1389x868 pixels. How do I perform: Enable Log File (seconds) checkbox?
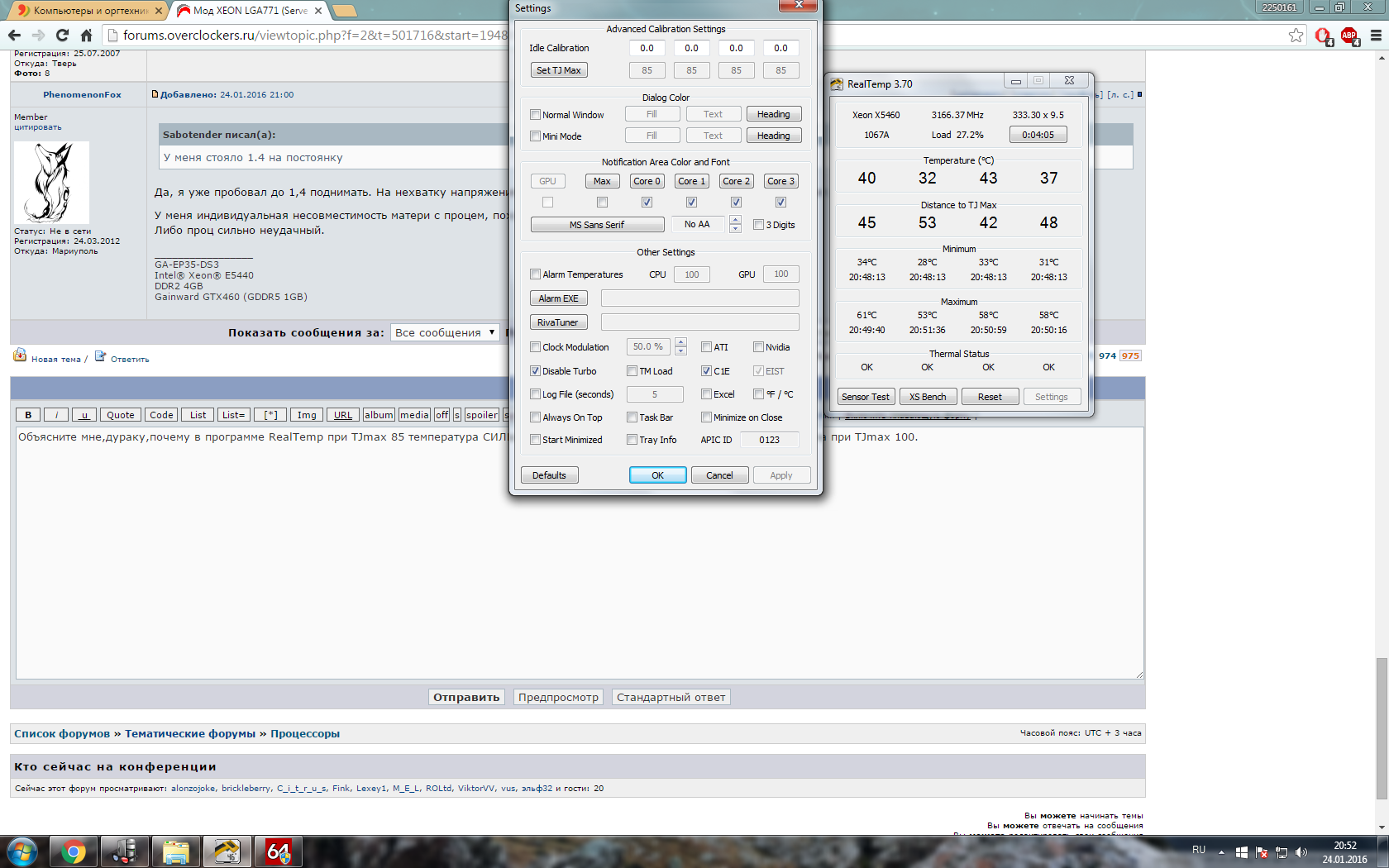pos(535,394)
